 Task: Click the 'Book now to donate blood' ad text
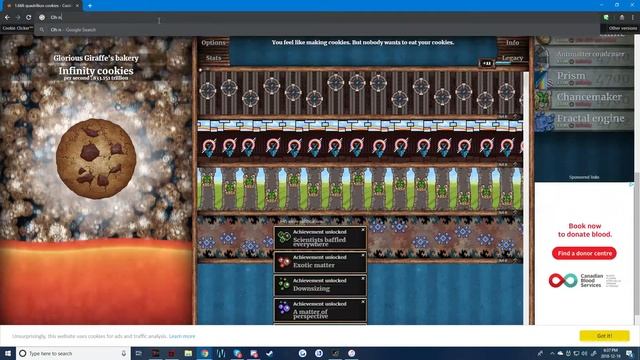pos(584,230)
